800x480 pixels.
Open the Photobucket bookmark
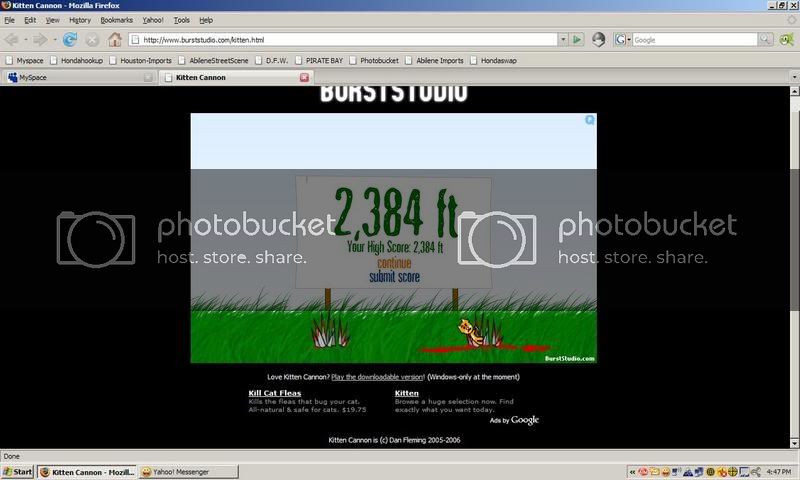click(374, 60)
